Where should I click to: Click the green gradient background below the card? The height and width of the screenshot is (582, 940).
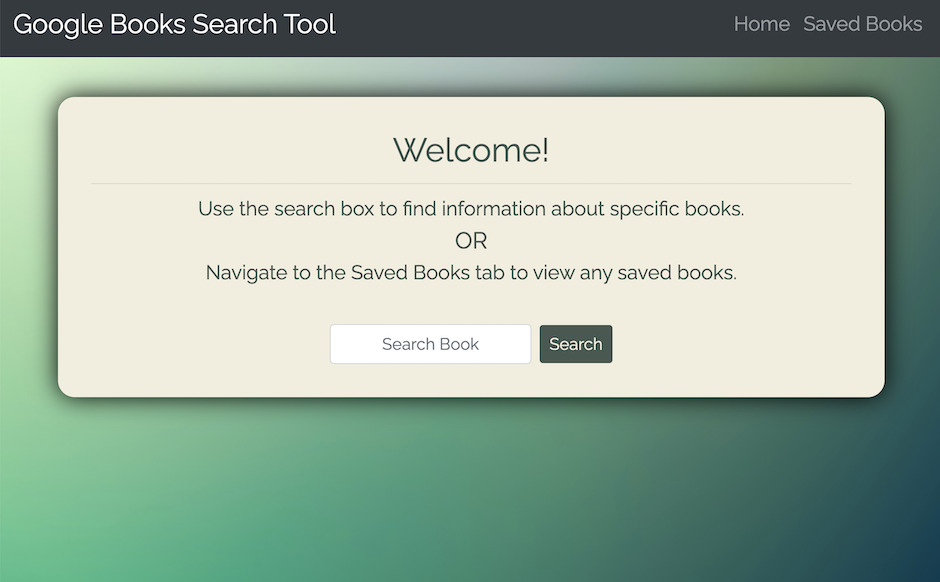coord(471,491)
